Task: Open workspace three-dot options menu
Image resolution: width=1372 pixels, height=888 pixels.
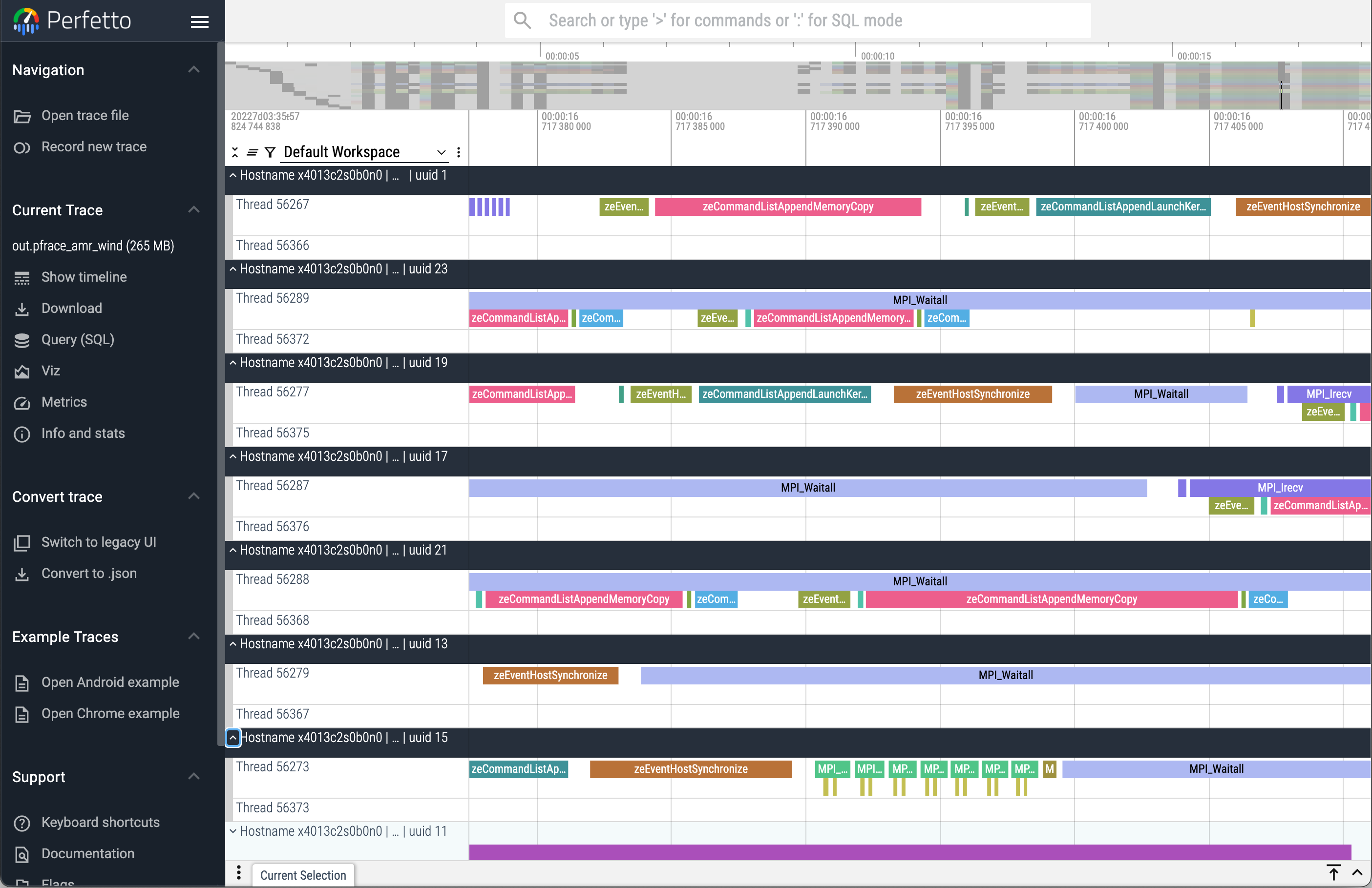Action: [x=458, y=152]
